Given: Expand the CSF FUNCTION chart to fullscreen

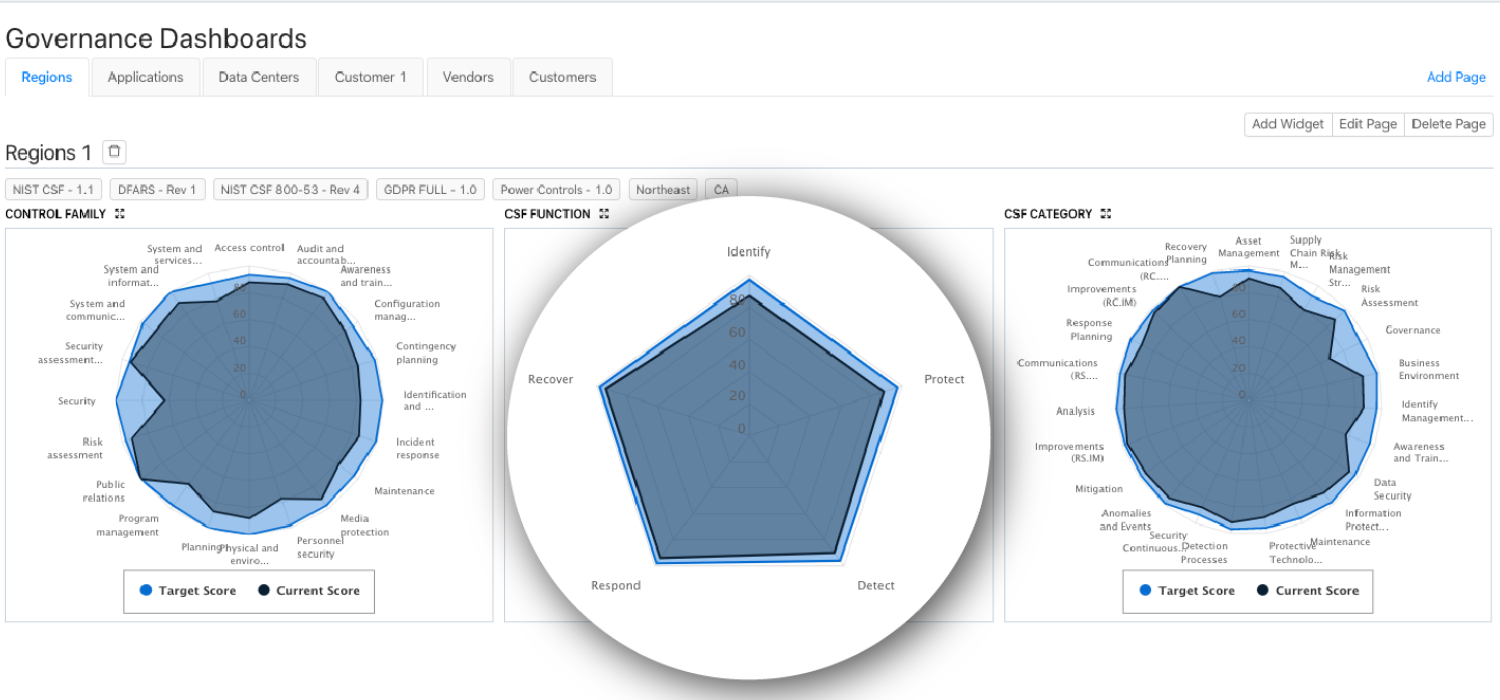Looking at the screenshot, I should click(x=603, y=213).
